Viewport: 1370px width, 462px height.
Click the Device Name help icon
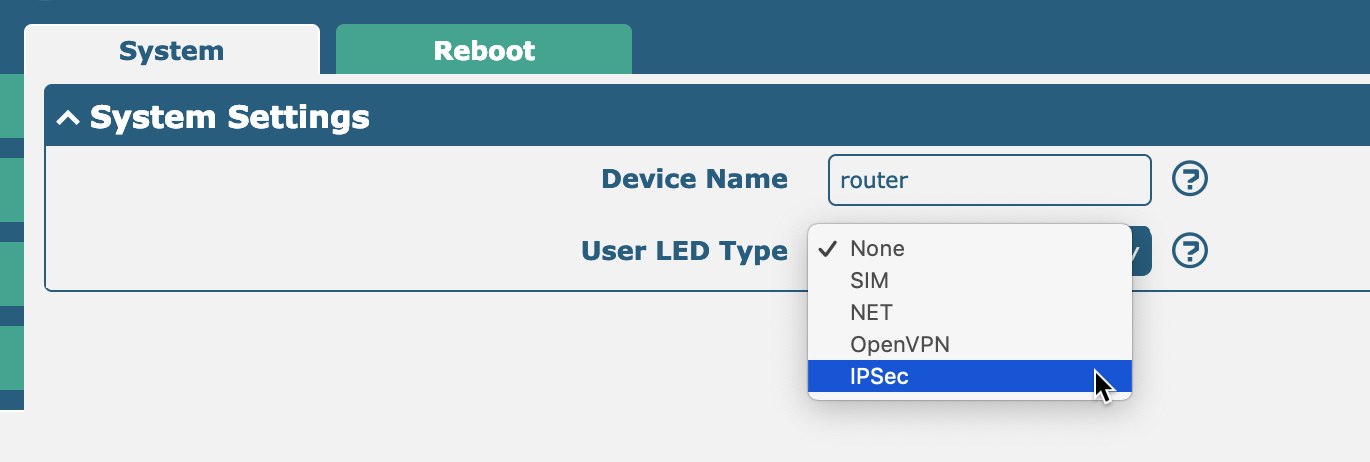(x=1190, y=179)
